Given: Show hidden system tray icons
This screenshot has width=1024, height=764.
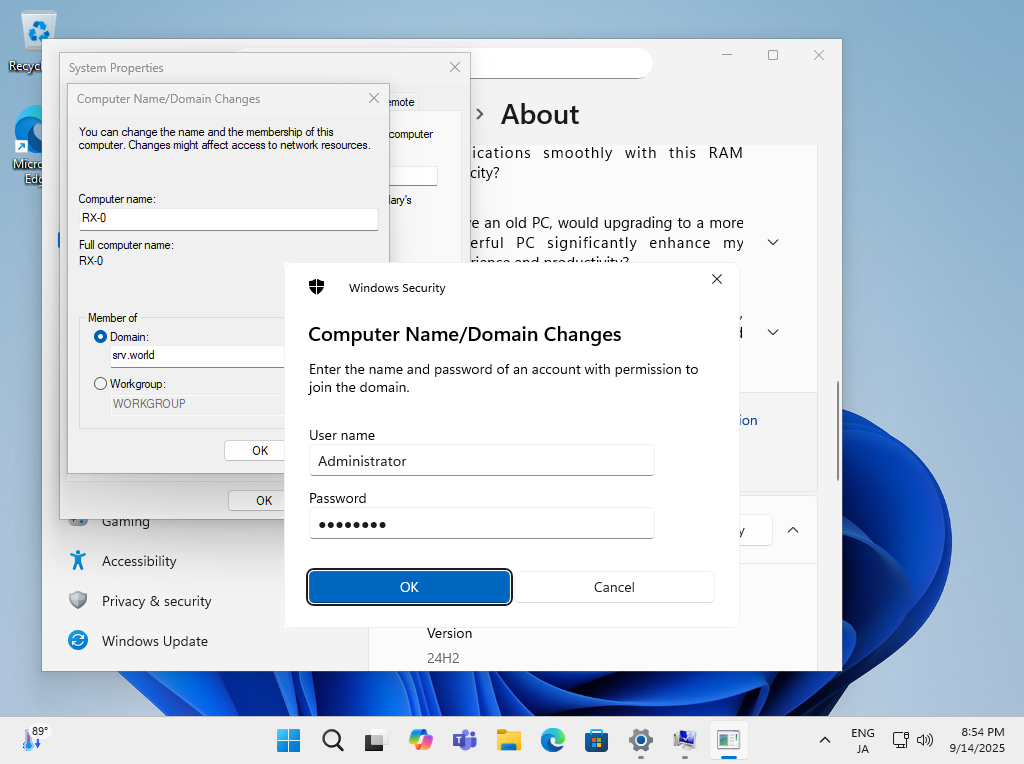Looking at the screenshot, I should coord(824,741).
